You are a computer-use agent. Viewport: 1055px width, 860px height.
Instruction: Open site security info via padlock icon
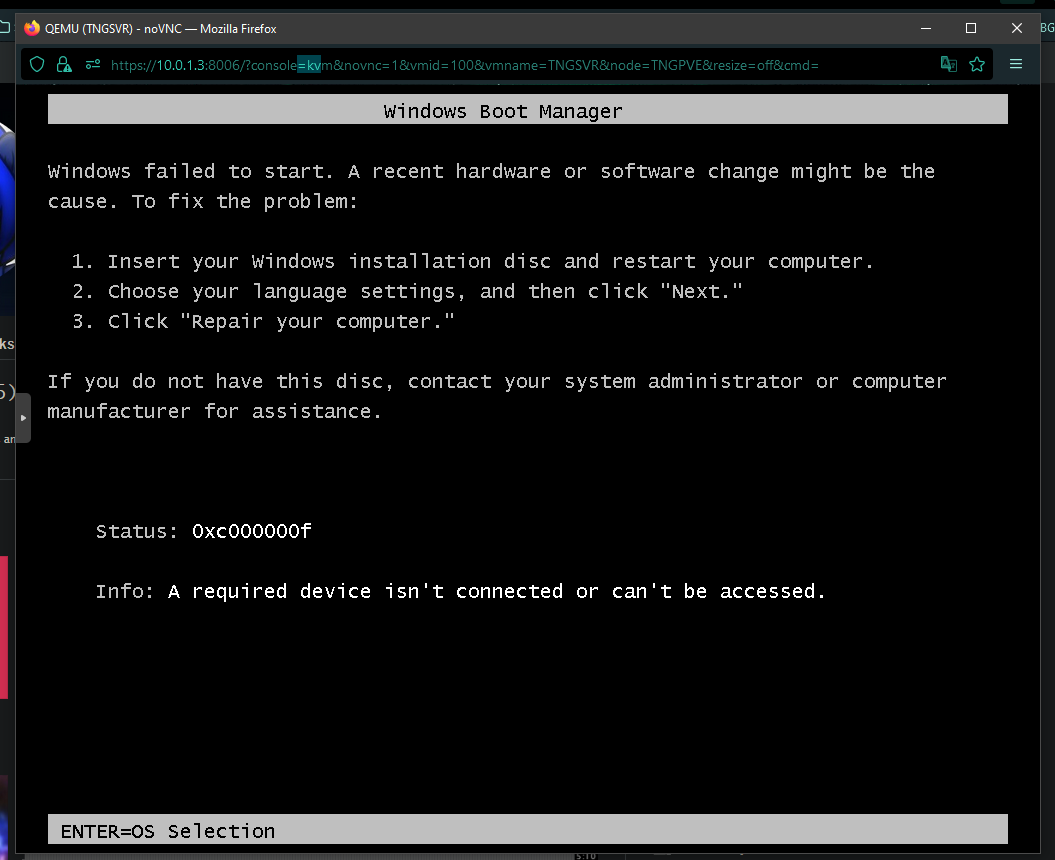click(64, 64)
